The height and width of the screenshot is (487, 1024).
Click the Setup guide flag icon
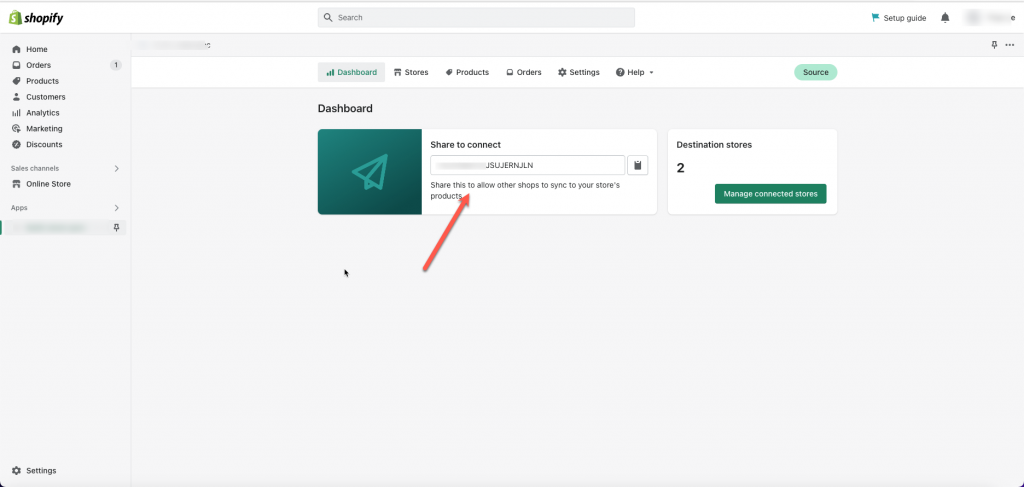click(875, 18)
